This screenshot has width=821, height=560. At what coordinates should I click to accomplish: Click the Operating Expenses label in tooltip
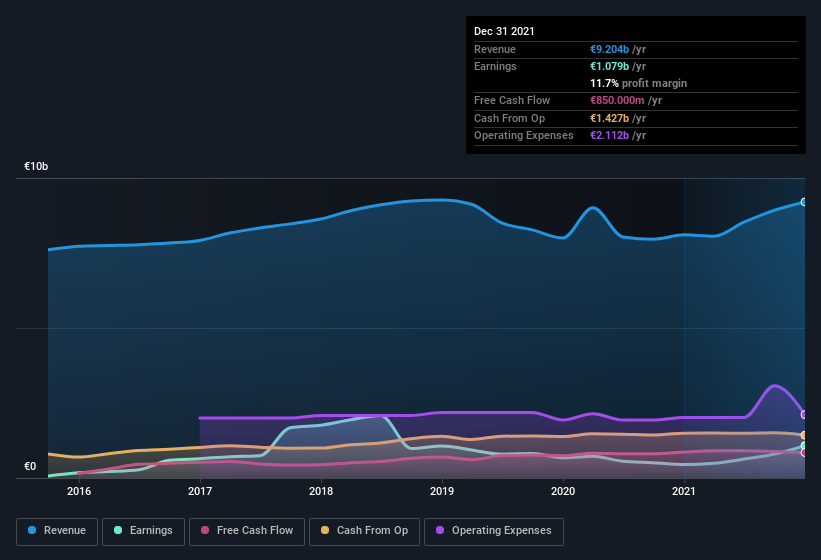point(524,136)
